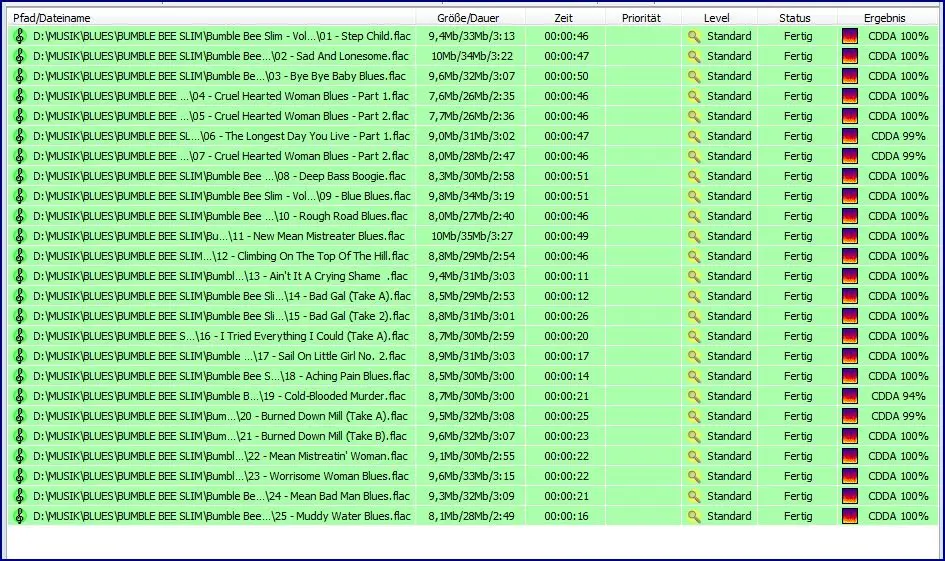
Task: Click magnifier level icon in 01 - Step Child row
Action: (x=694, y=36)
